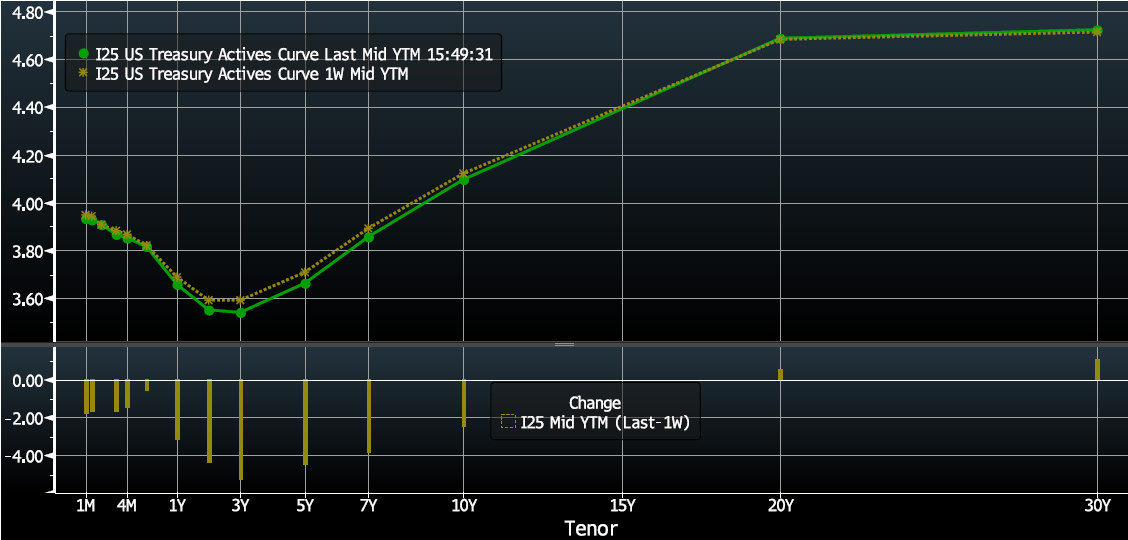This screenshot has width=1128, height=540.
Task: Click the '1Y' tenor axis label
Action: click(x=177, y=505)
